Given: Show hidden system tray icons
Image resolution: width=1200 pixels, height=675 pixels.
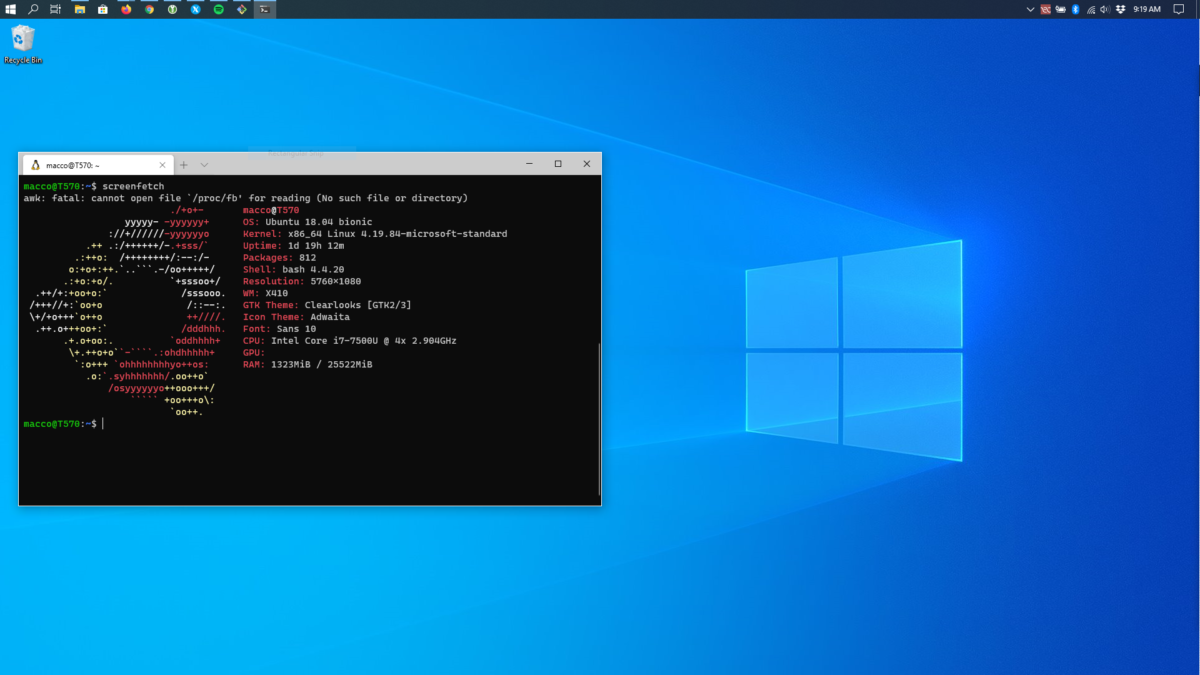Looking at the screenshot, I should click(x=1031, y=9).
